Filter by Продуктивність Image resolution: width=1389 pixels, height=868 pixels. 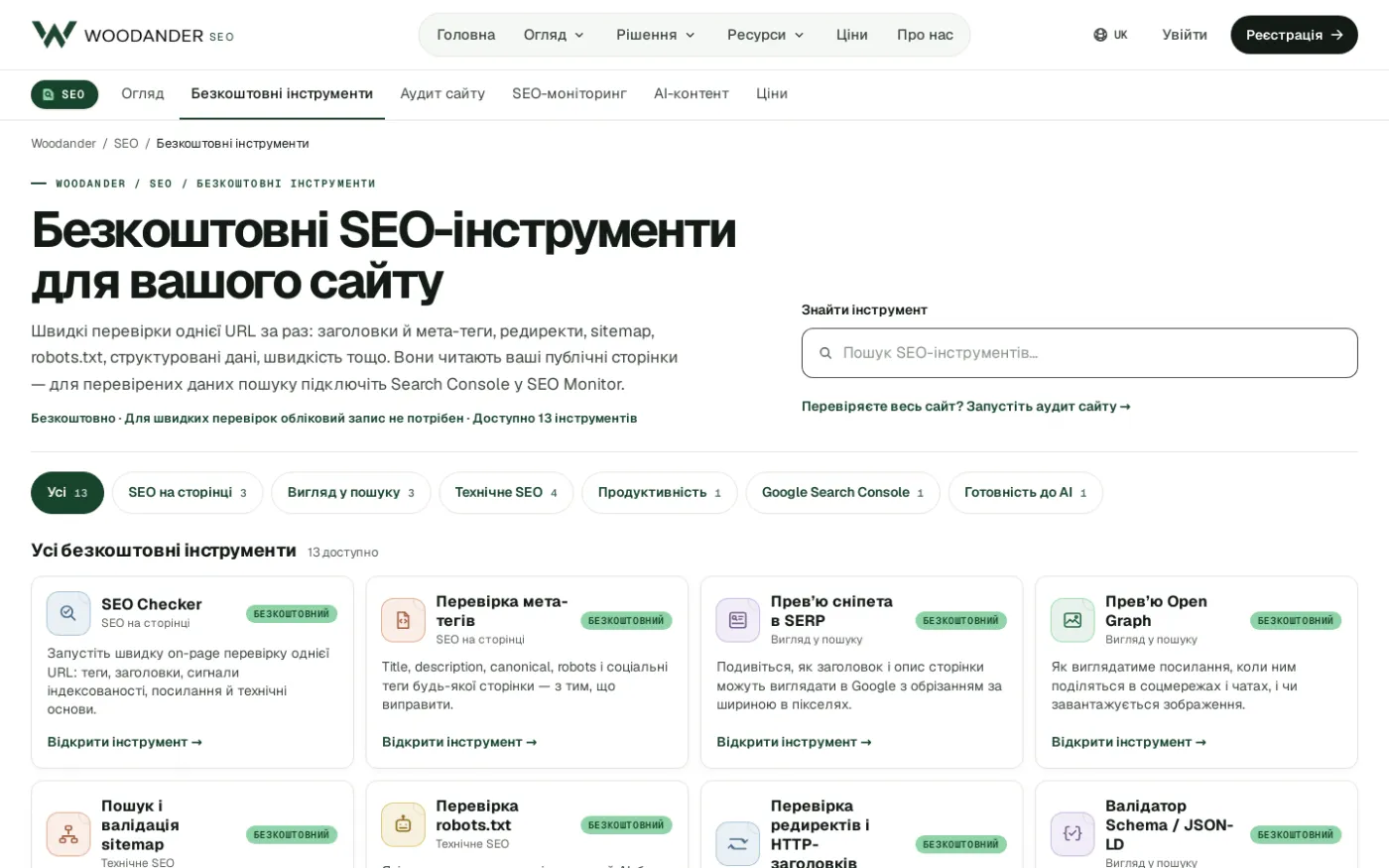pos(660,493)
